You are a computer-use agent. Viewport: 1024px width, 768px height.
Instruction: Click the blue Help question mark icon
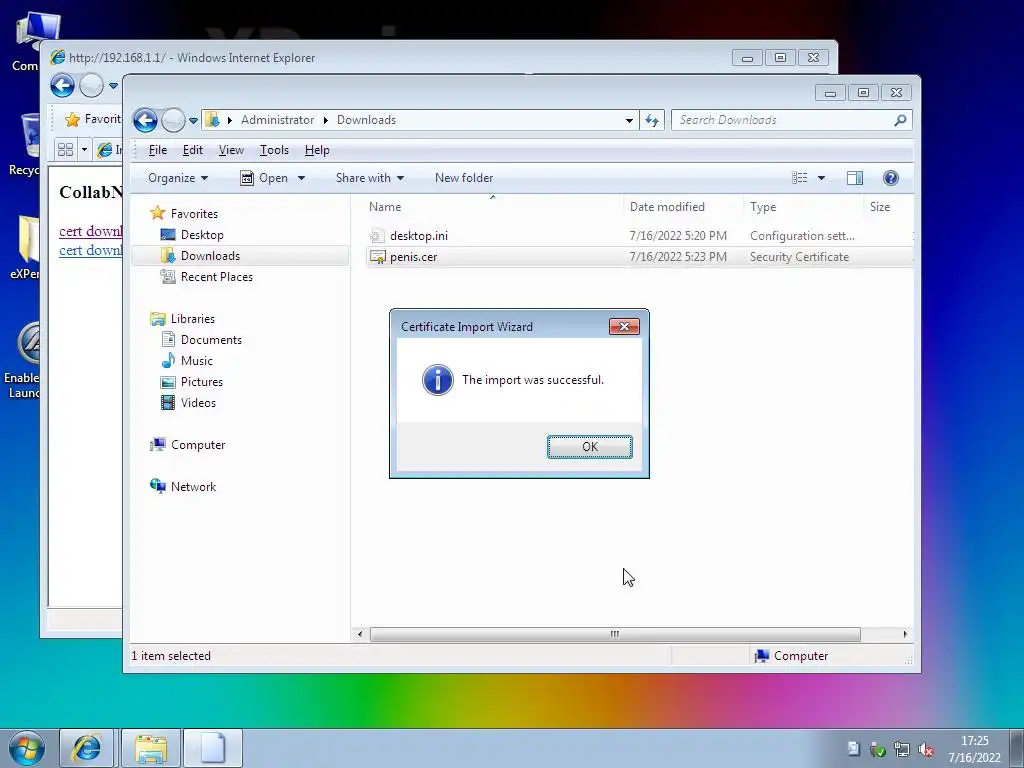click(x=891, y=178)
